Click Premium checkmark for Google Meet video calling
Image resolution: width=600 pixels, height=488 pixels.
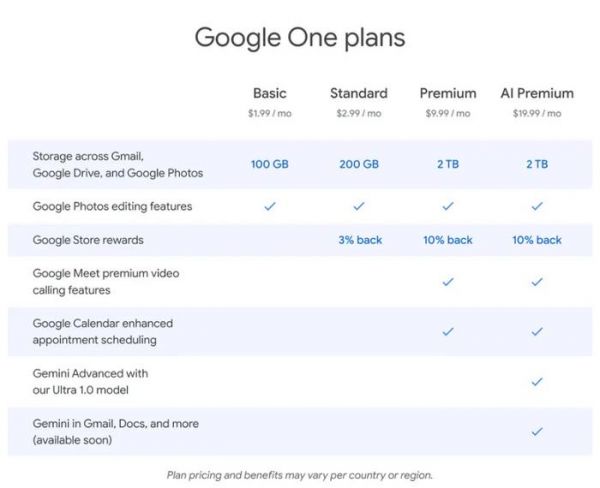point(447,282)
